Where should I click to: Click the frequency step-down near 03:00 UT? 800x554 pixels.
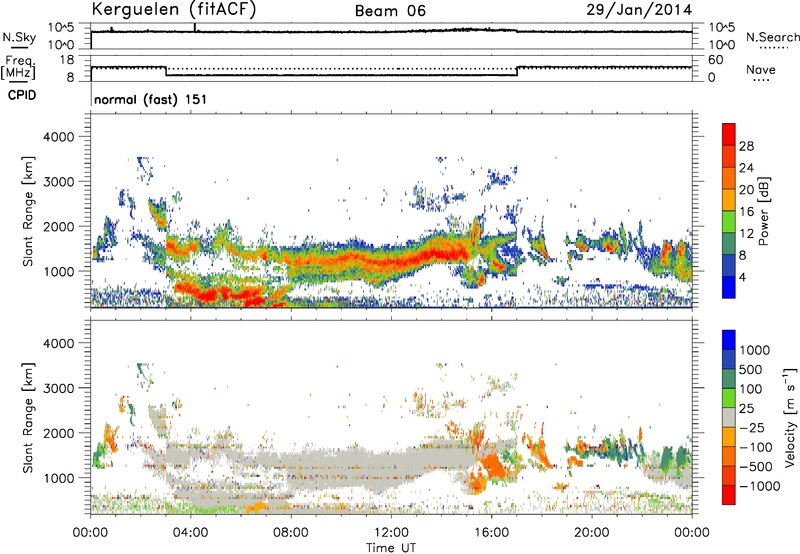pyautogui.click(x=166, y=71)
